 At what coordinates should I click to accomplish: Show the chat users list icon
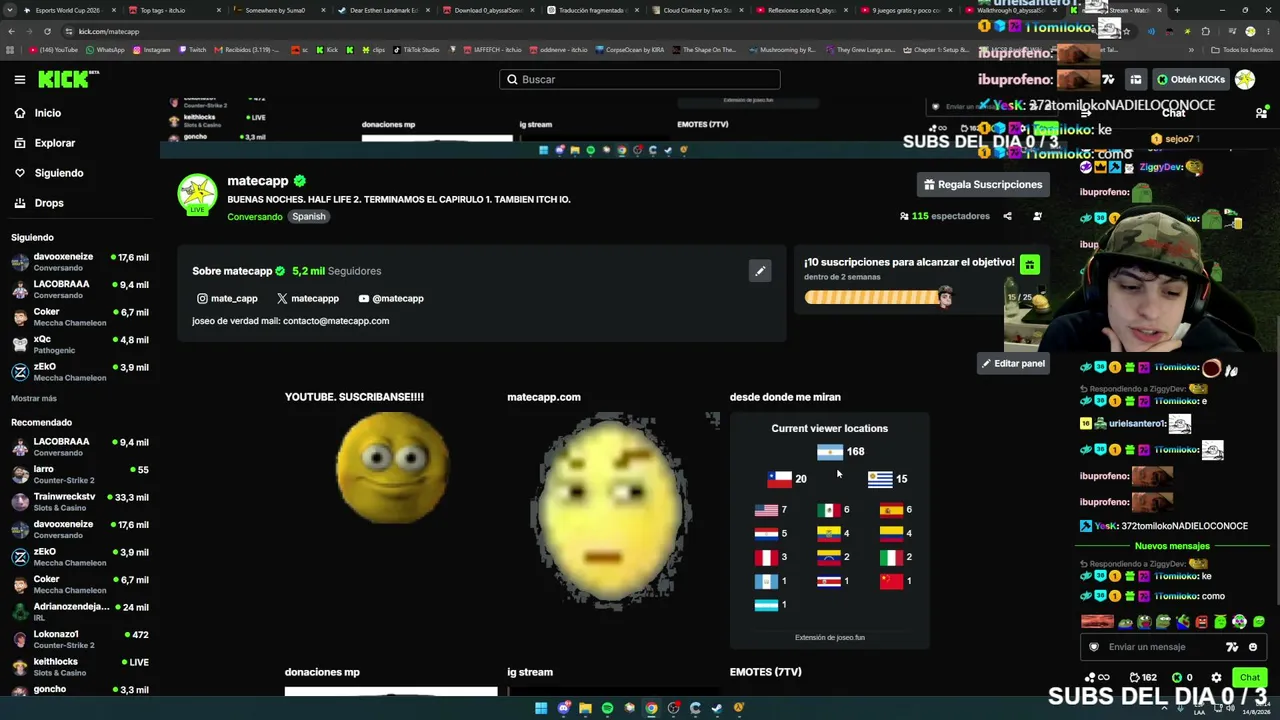click(1261, 113)
